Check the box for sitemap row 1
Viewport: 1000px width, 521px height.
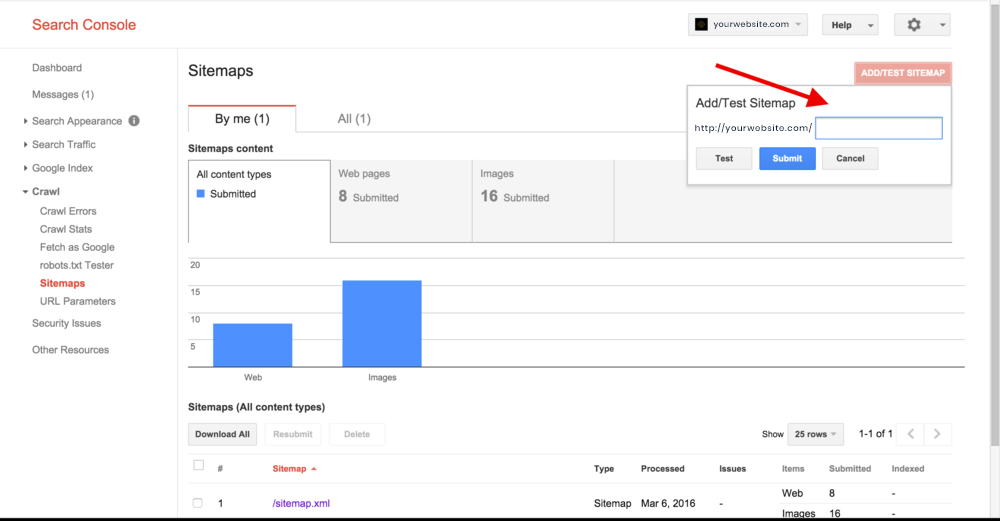(x=198, y=503)
